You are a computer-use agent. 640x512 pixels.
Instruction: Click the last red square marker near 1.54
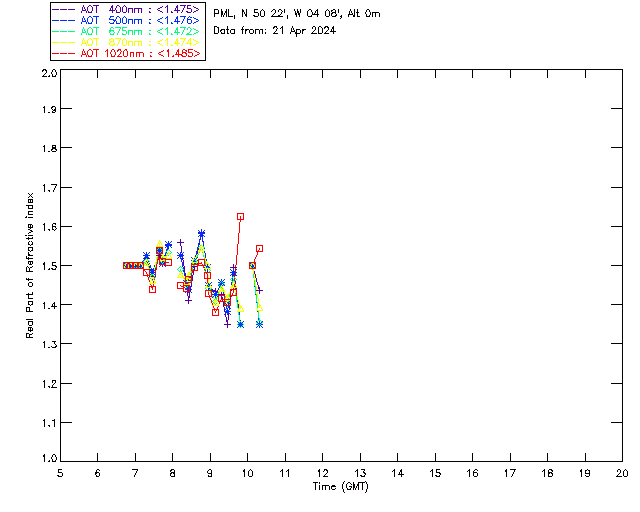tap(259, 249)
